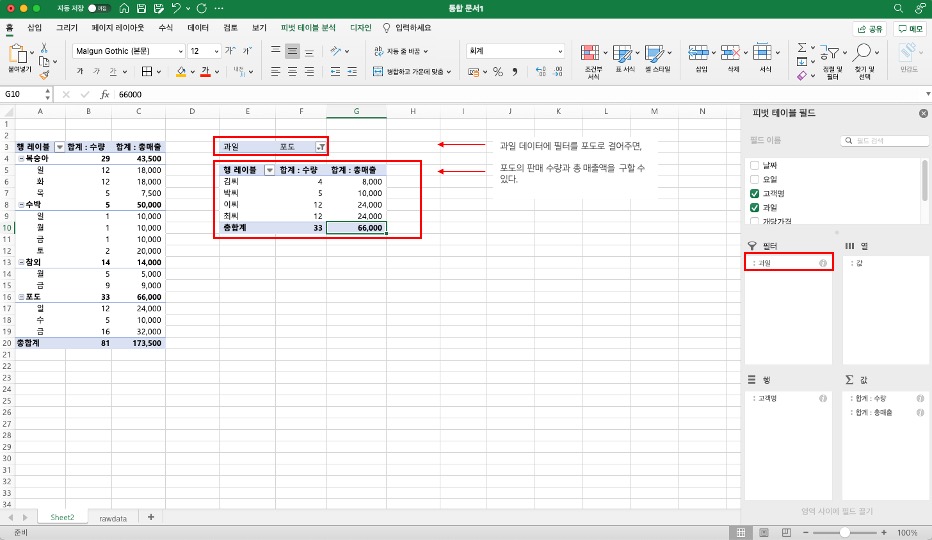Check the 날짜 field checkbox
Viewport: 932px width, 540px height.
pyautogui.click(x=756, y=164)
